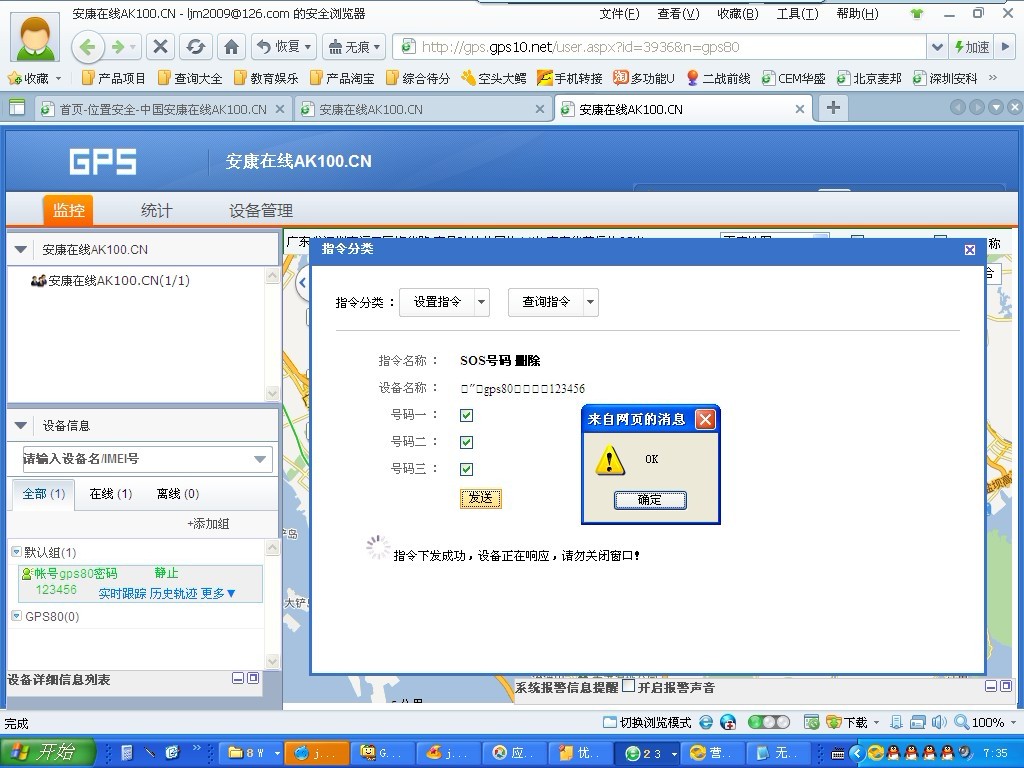Click the system tray clock 7:35
The width and height of the screenshot is (1024, 768).
pyautogui.click(x=995, y=753)
